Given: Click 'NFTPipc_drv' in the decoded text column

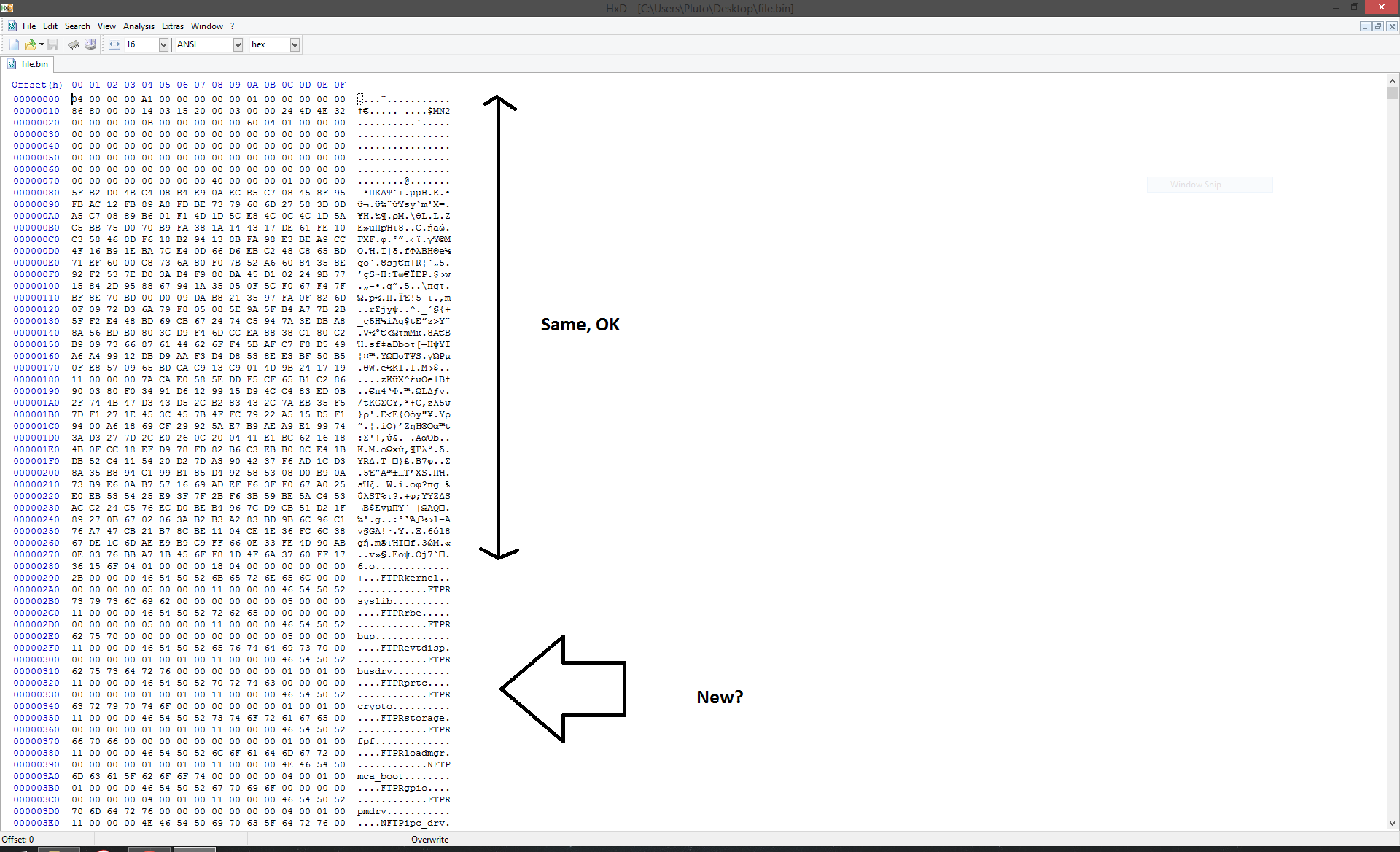Looking at the screenshot, I should (413, 823).
